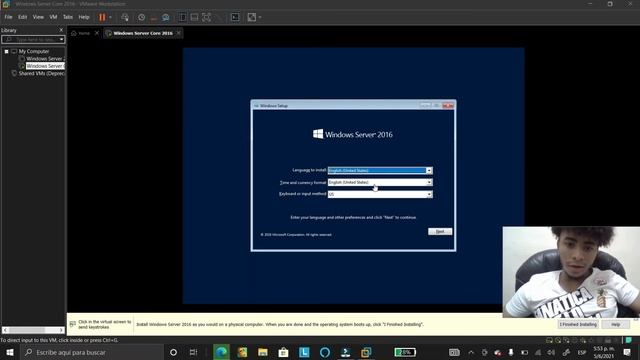Open the View menu
This screenshot has width=640, height=360.
tap(38, 17)
